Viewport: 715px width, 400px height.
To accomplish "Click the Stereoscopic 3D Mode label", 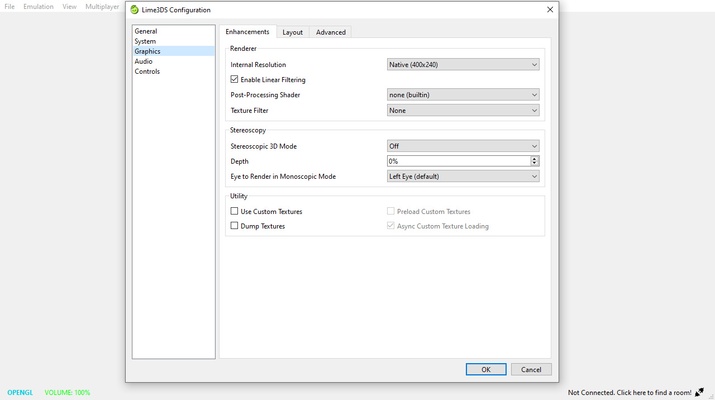I will pyautogui.click(x=264, y=146).
